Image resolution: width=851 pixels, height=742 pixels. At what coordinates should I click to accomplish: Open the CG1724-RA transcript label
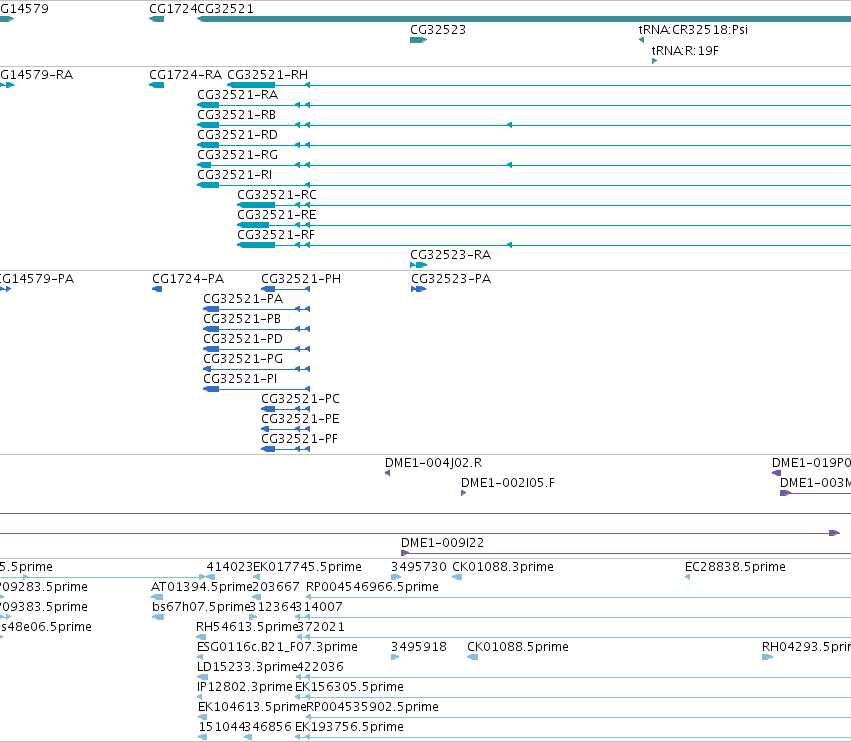click(x=186, y=74)
